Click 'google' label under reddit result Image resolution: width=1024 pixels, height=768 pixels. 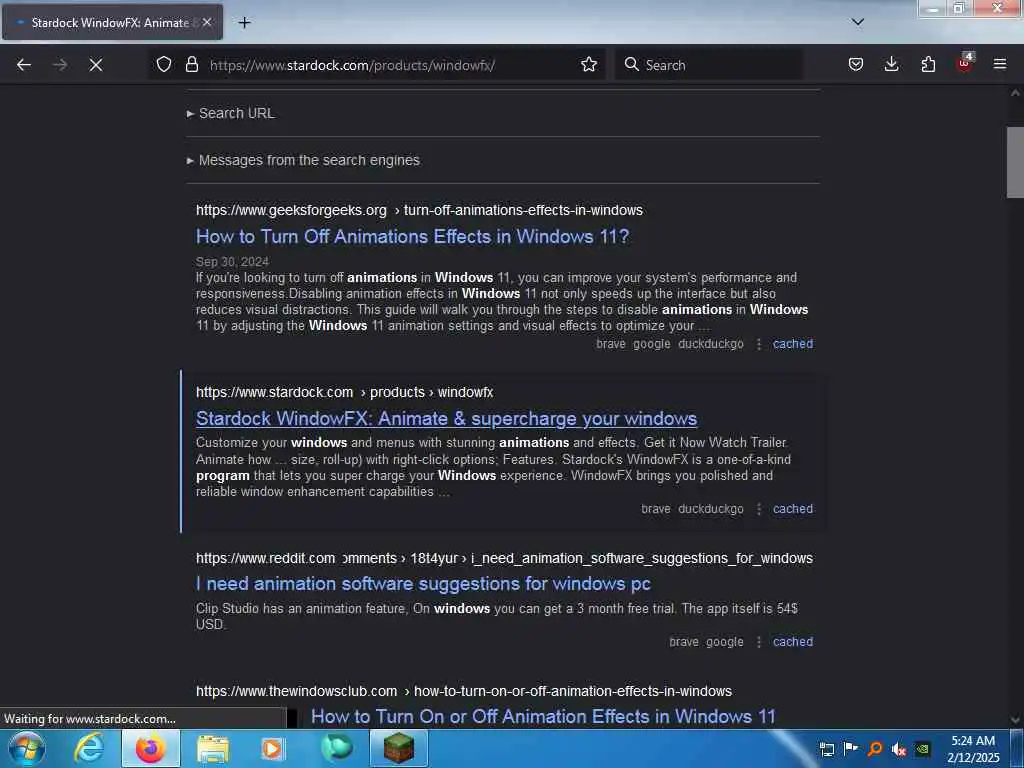724,642
